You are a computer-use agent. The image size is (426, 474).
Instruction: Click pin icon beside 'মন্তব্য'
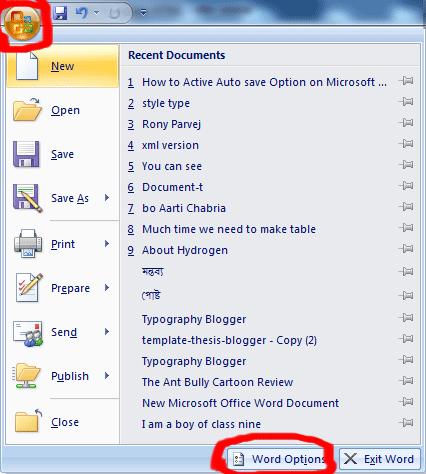tap(406, 271)
